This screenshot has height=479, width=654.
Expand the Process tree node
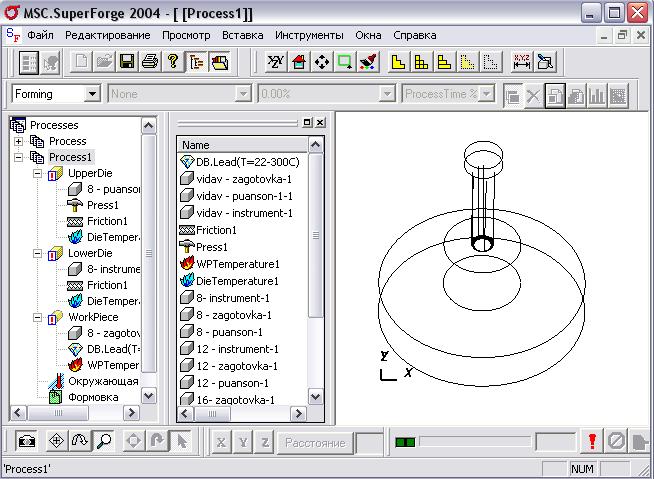point(18,141)
